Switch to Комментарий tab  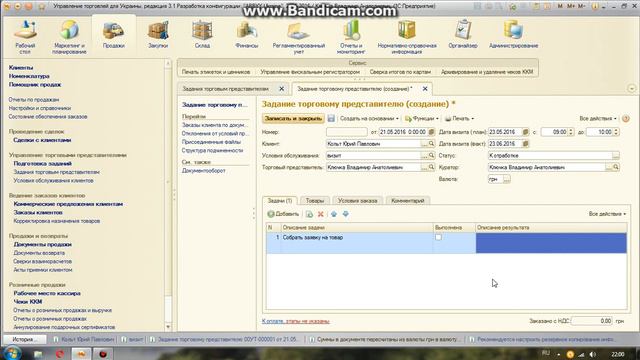[x=407, y=200]
